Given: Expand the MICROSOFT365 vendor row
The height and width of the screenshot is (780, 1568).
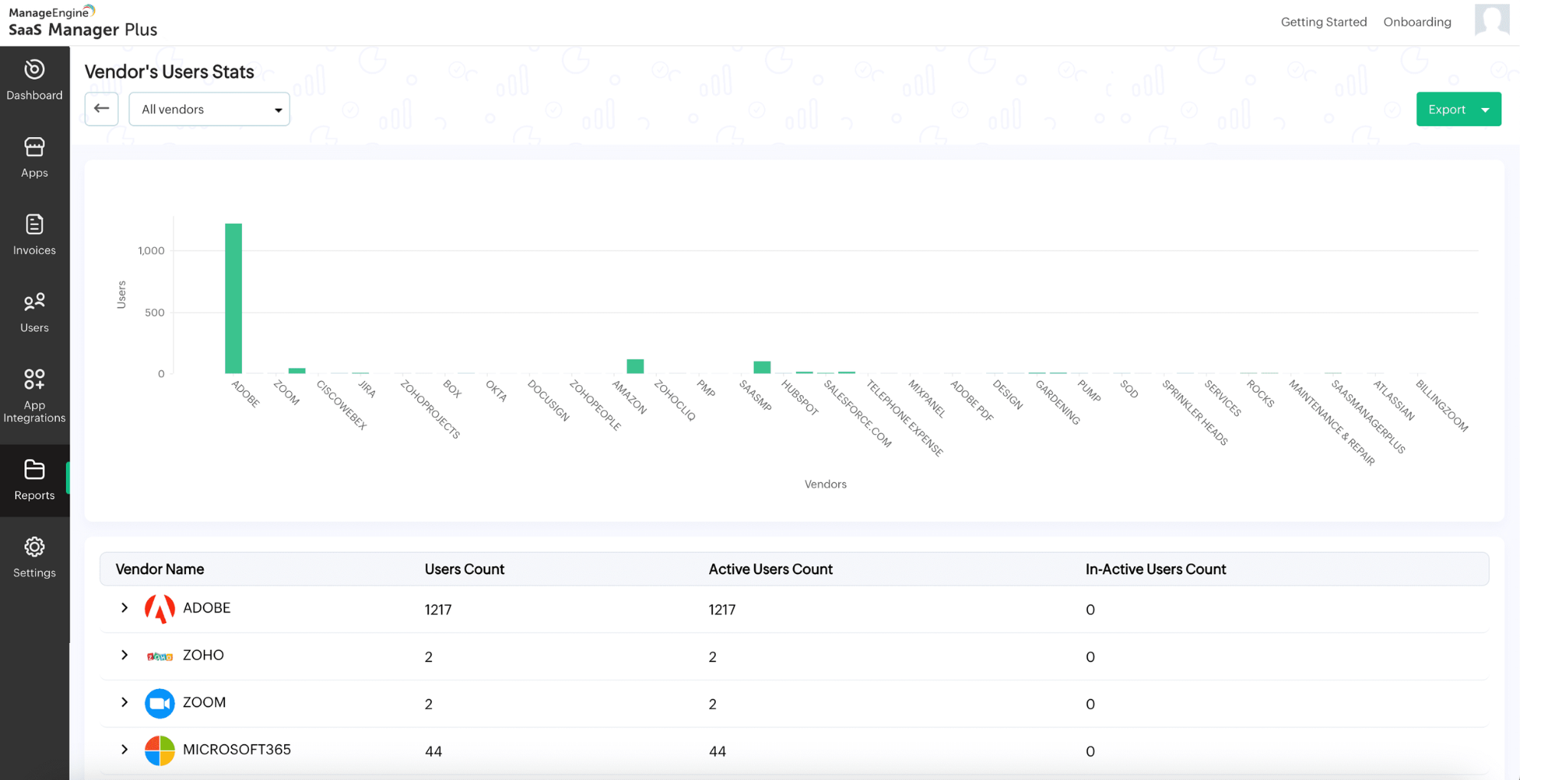Looking at the screenshot, I should point(125,749).
